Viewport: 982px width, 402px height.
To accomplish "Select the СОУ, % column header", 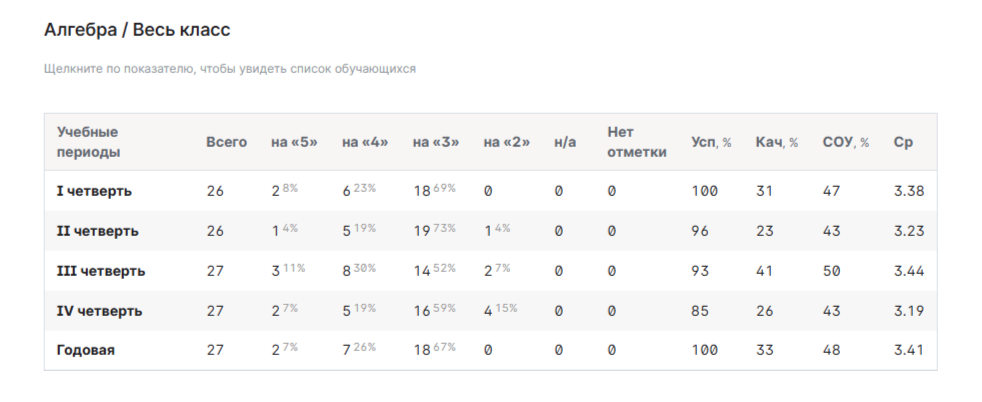I will (x=846, y=142).
